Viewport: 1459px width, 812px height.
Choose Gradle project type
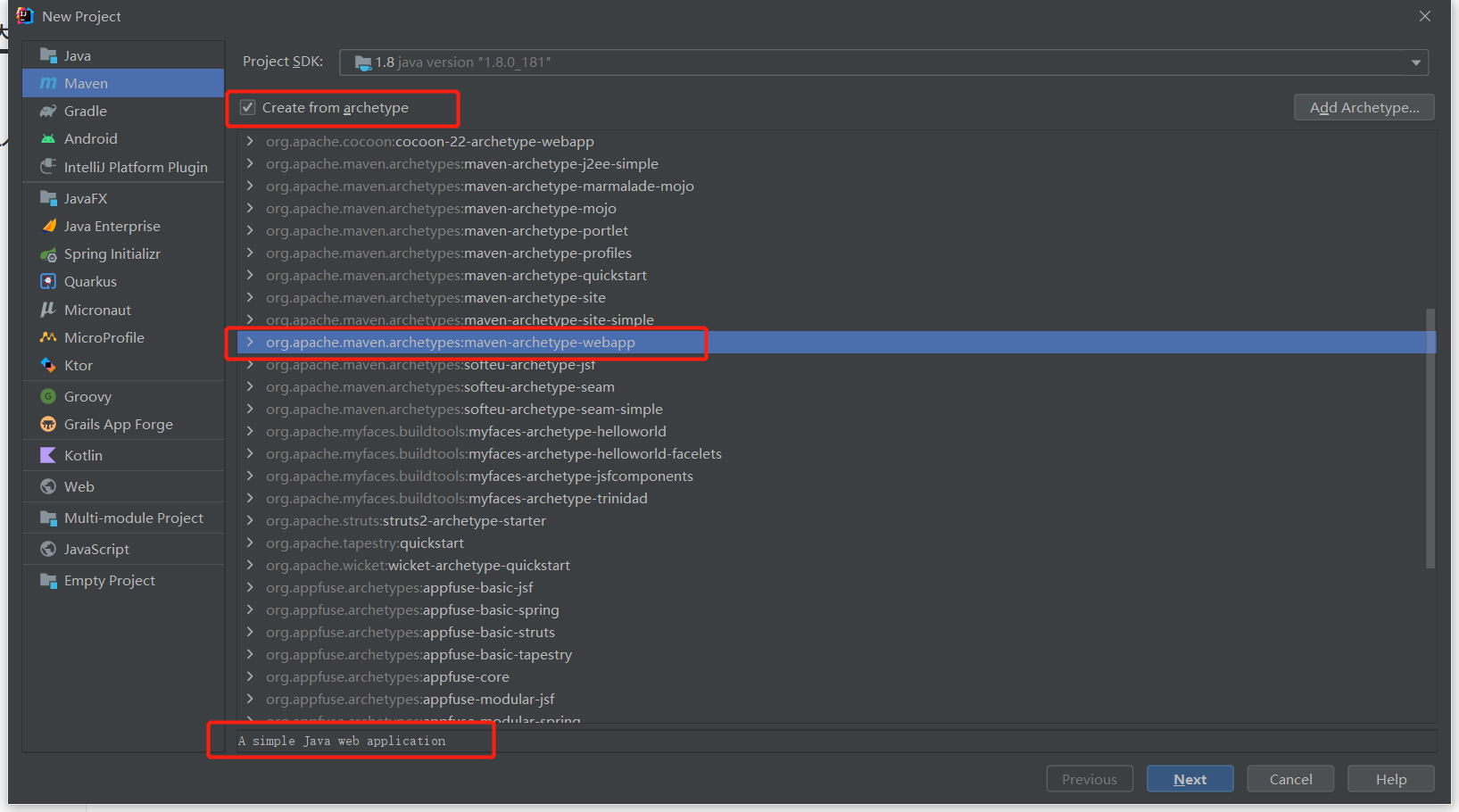[123, 111]
